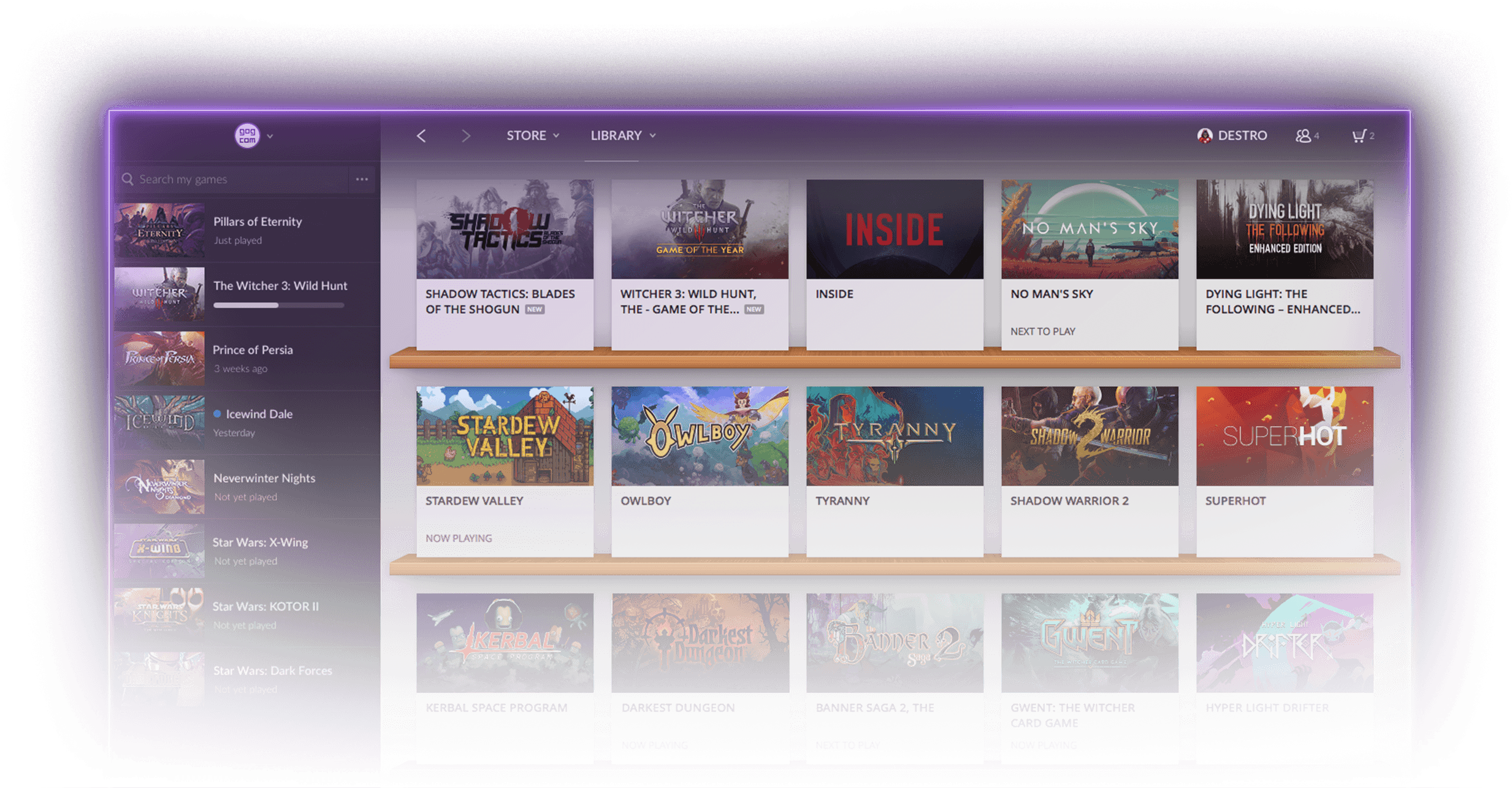Click the DYING LIGHT: THE FOLLOWING title text

(x=1283, y=302)
